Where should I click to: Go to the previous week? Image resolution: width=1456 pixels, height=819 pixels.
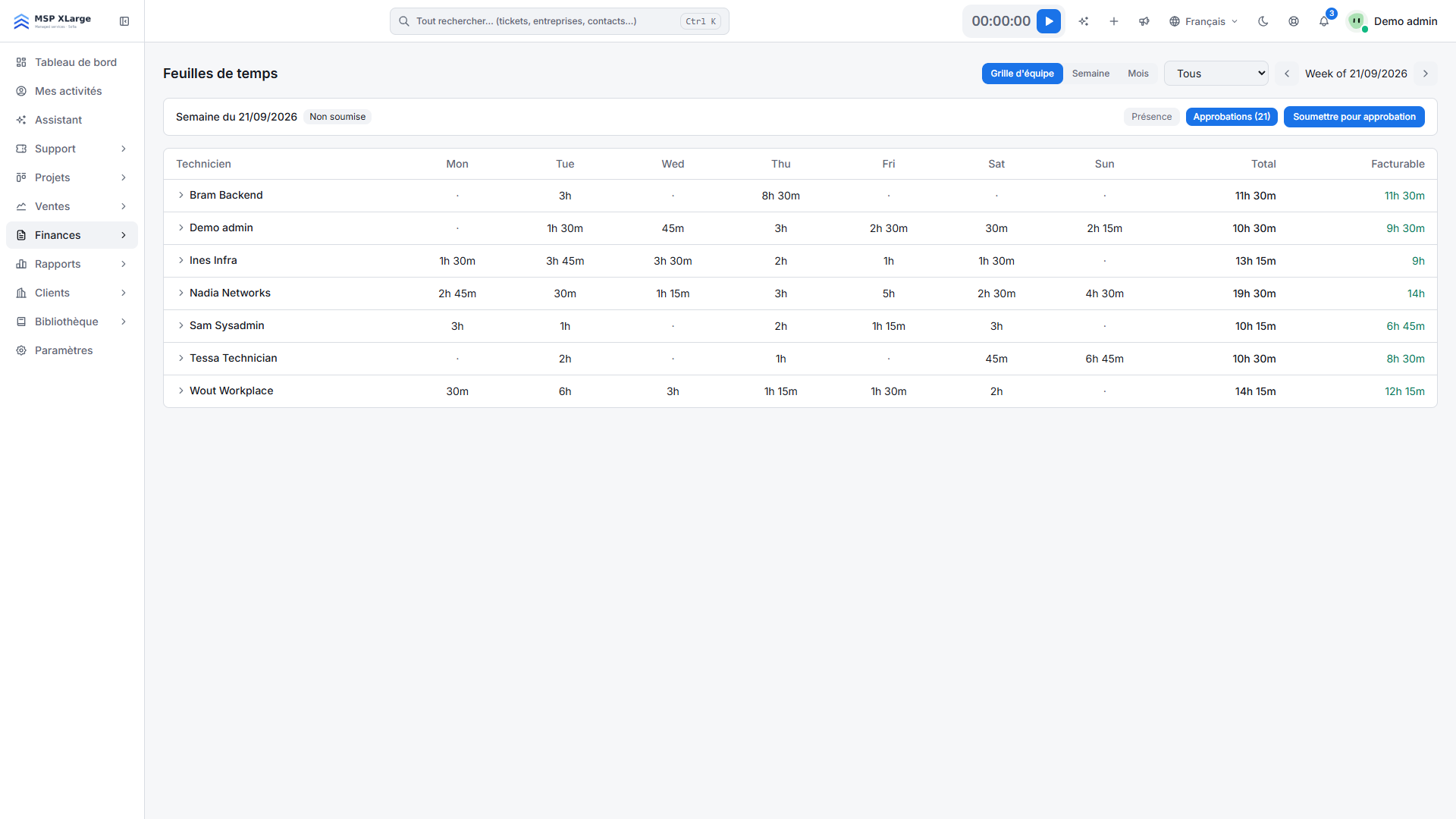pyautogui.click(x=1287, y=74)
